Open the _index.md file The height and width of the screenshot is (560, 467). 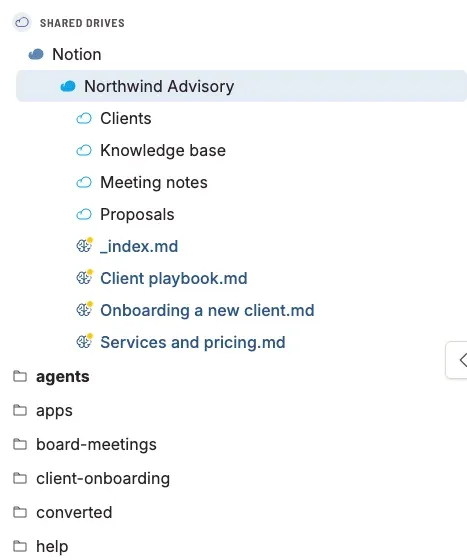coord(139,246)
